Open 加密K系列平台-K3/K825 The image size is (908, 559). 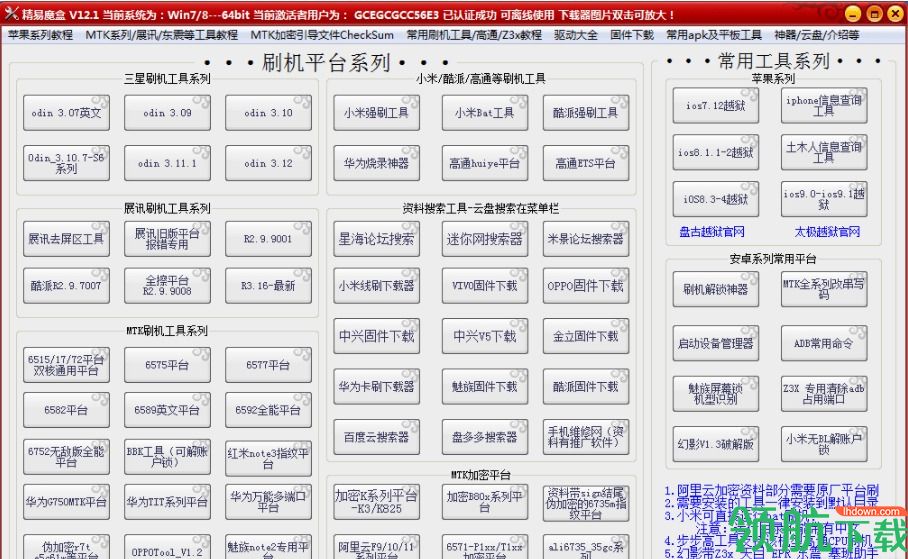(376, 502)
